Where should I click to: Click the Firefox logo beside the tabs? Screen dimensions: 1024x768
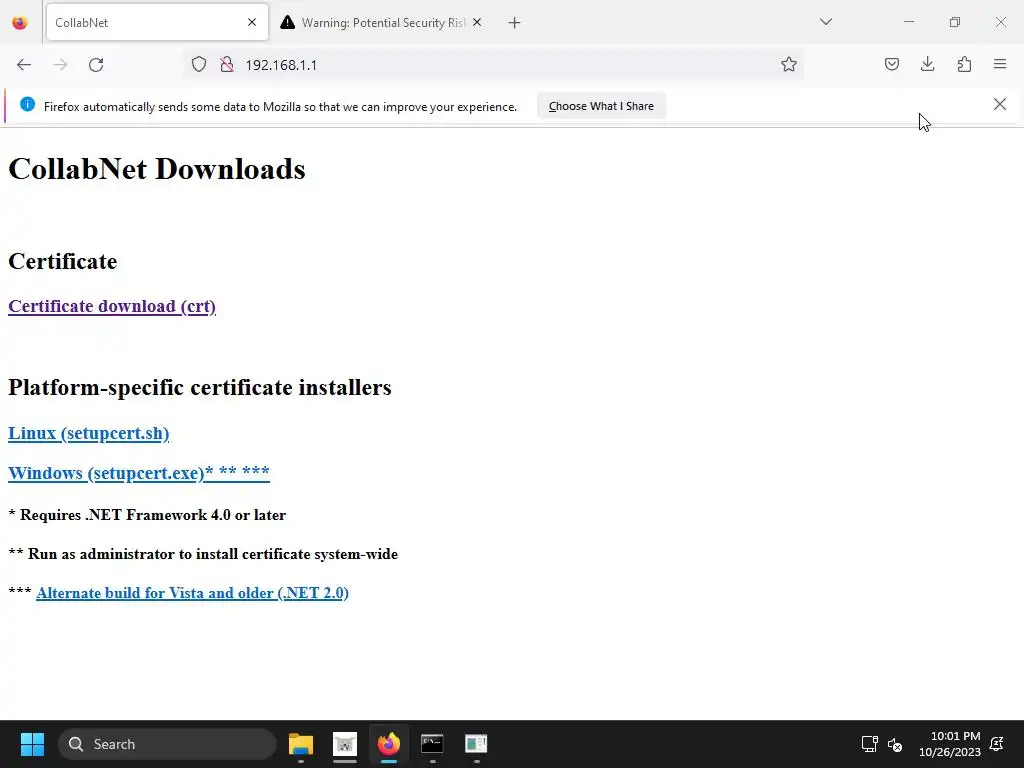[20, 23]
